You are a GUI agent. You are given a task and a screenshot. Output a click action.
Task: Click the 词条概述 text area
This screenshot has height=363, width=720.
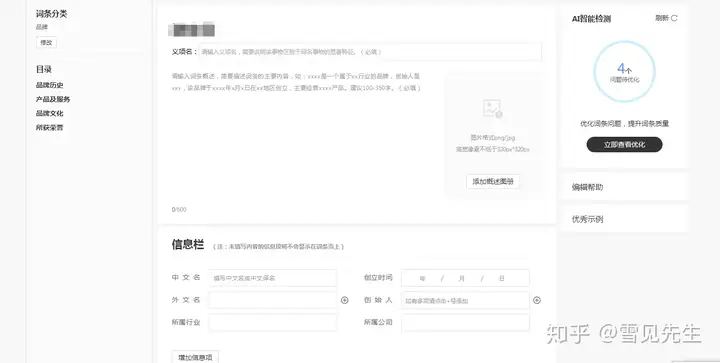303,138
